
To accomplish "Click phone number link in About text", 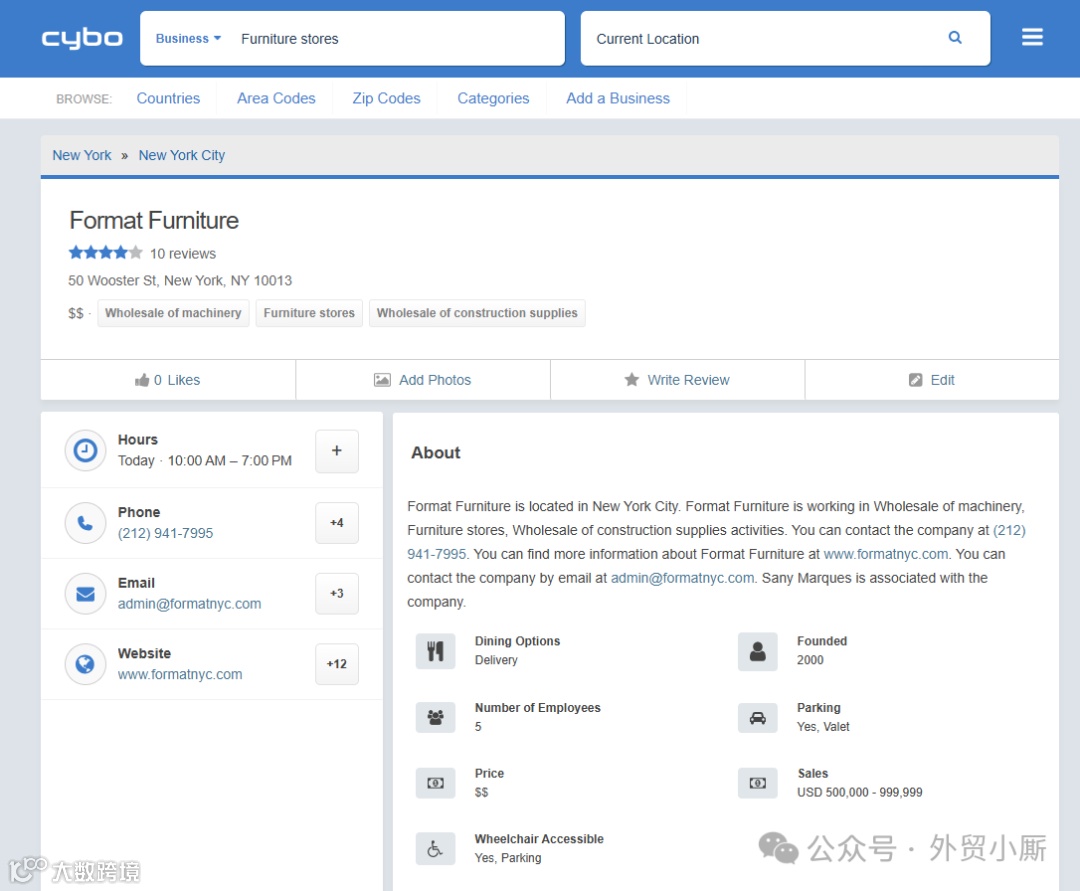I will coord(1009,531).
